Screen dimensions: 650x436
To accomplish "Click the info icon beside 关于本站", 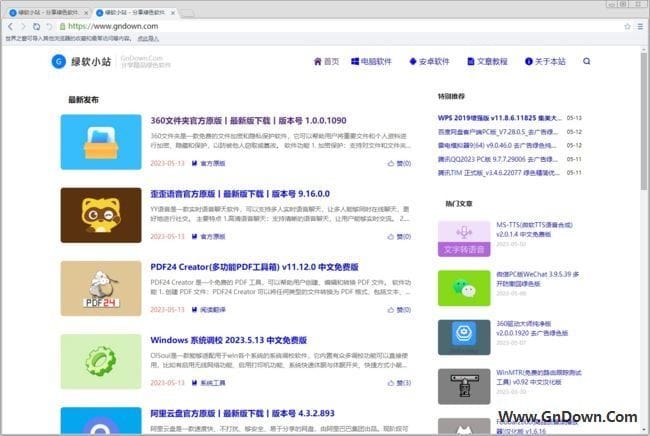I will tap(529, 61).
